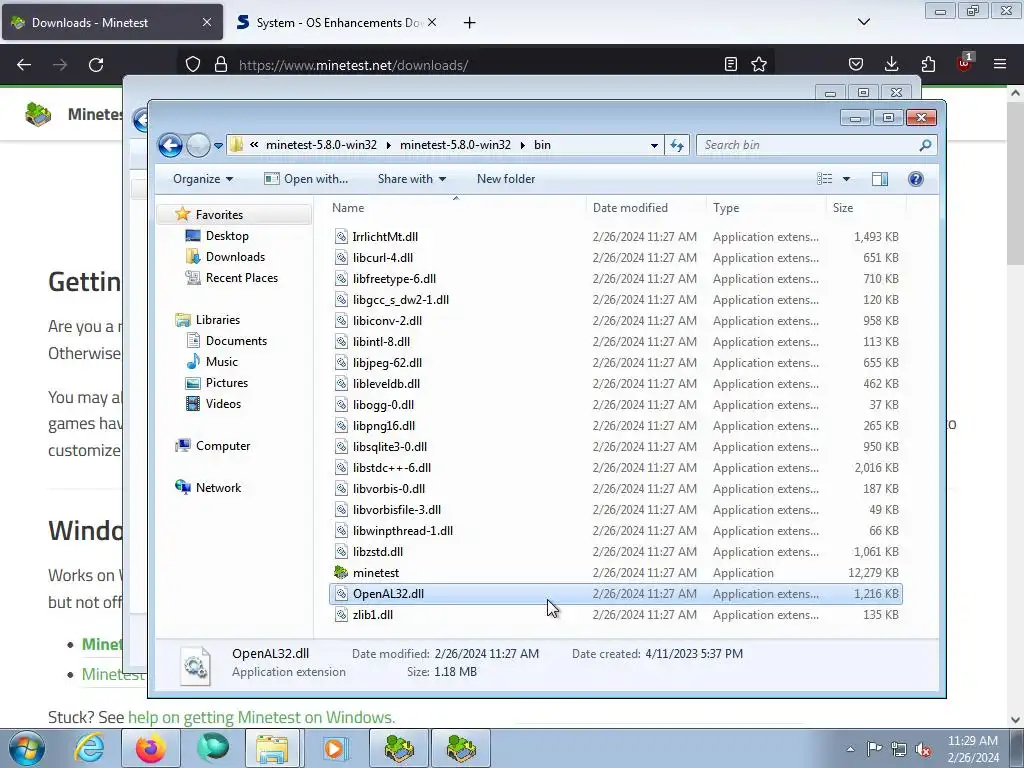Toggle the preview pane button
This screenshot has height=768, width=1024.
tap(880, 179)
